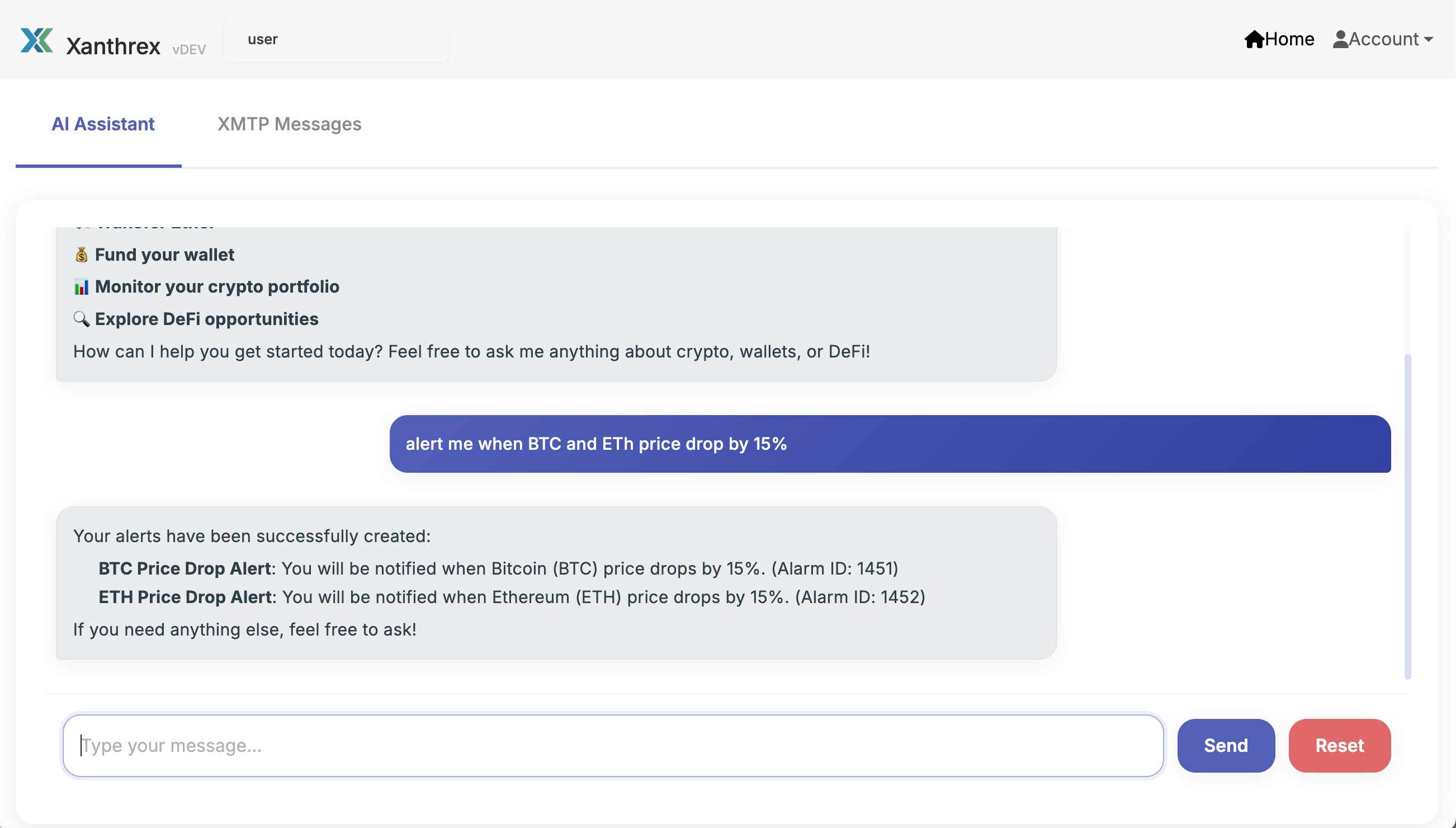Select Explore DeFi opportunities text
This screenshot has width=1456, height=828.
[206, 319]
